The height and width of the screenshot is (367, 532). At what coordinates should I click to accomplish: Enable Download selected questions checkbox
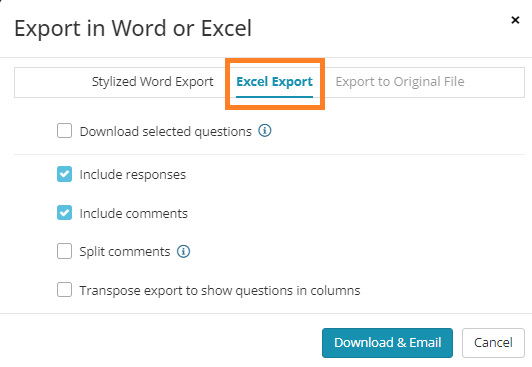tap(64, 131)
